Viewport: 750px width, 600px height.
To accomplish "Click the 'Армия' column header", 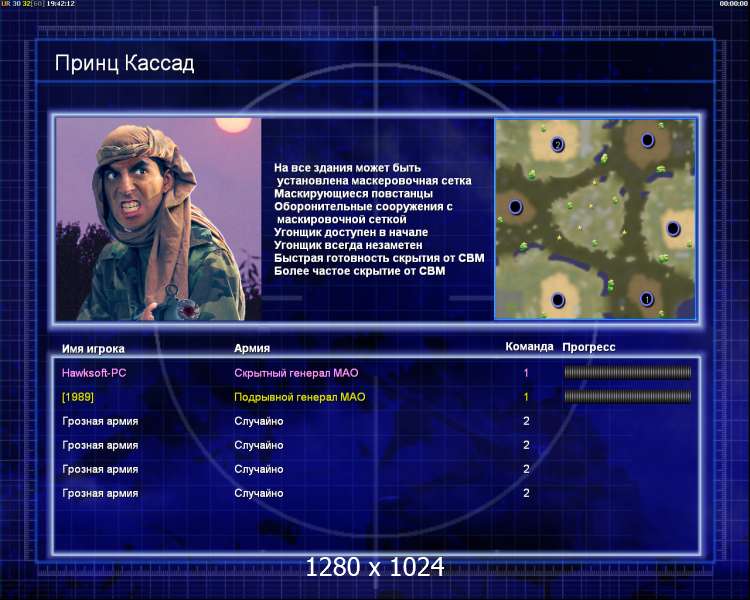I will [252, 348].
